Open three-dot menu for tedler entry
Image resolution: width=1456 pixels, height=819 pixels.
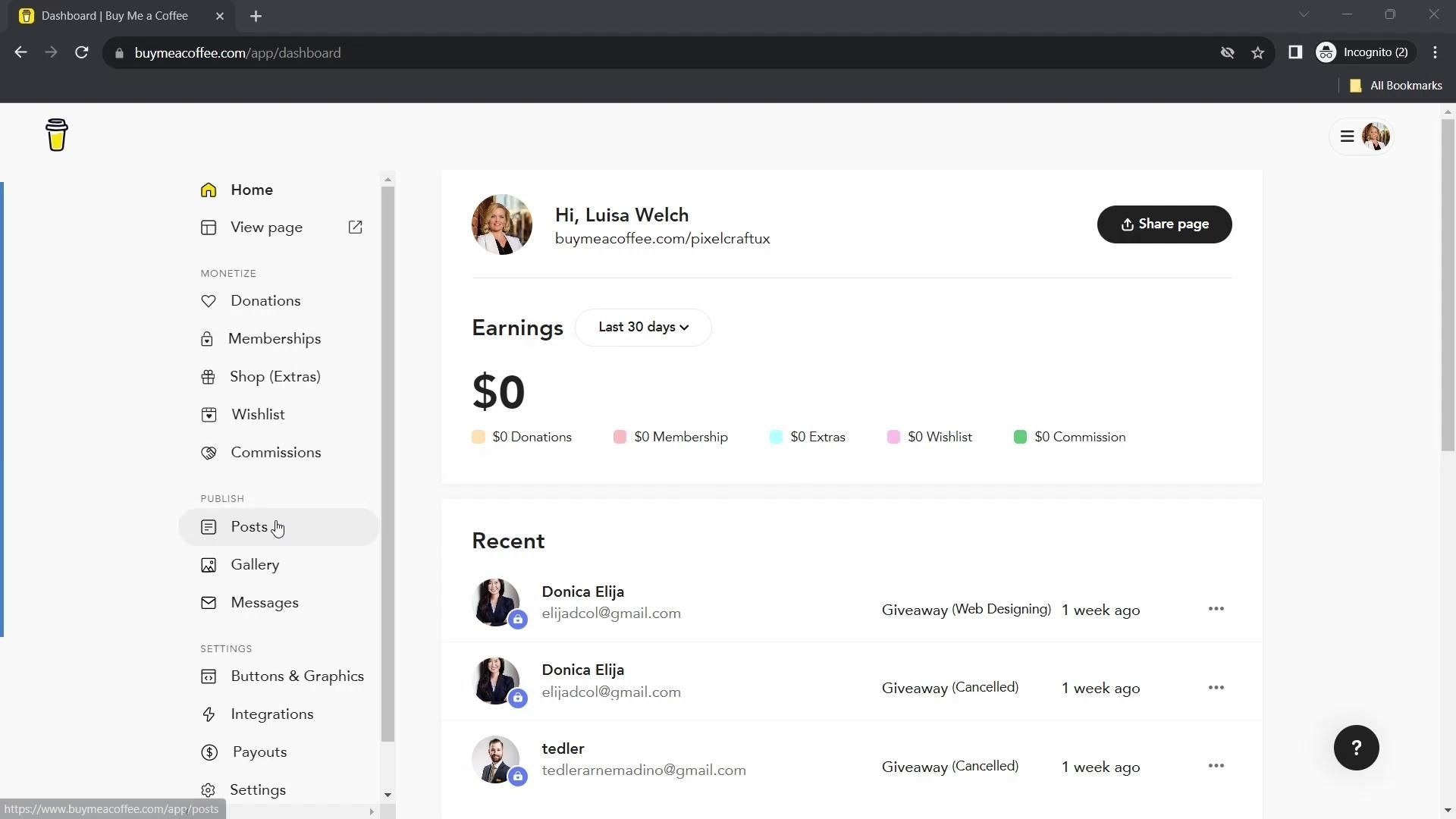[x=1216, y=766]
